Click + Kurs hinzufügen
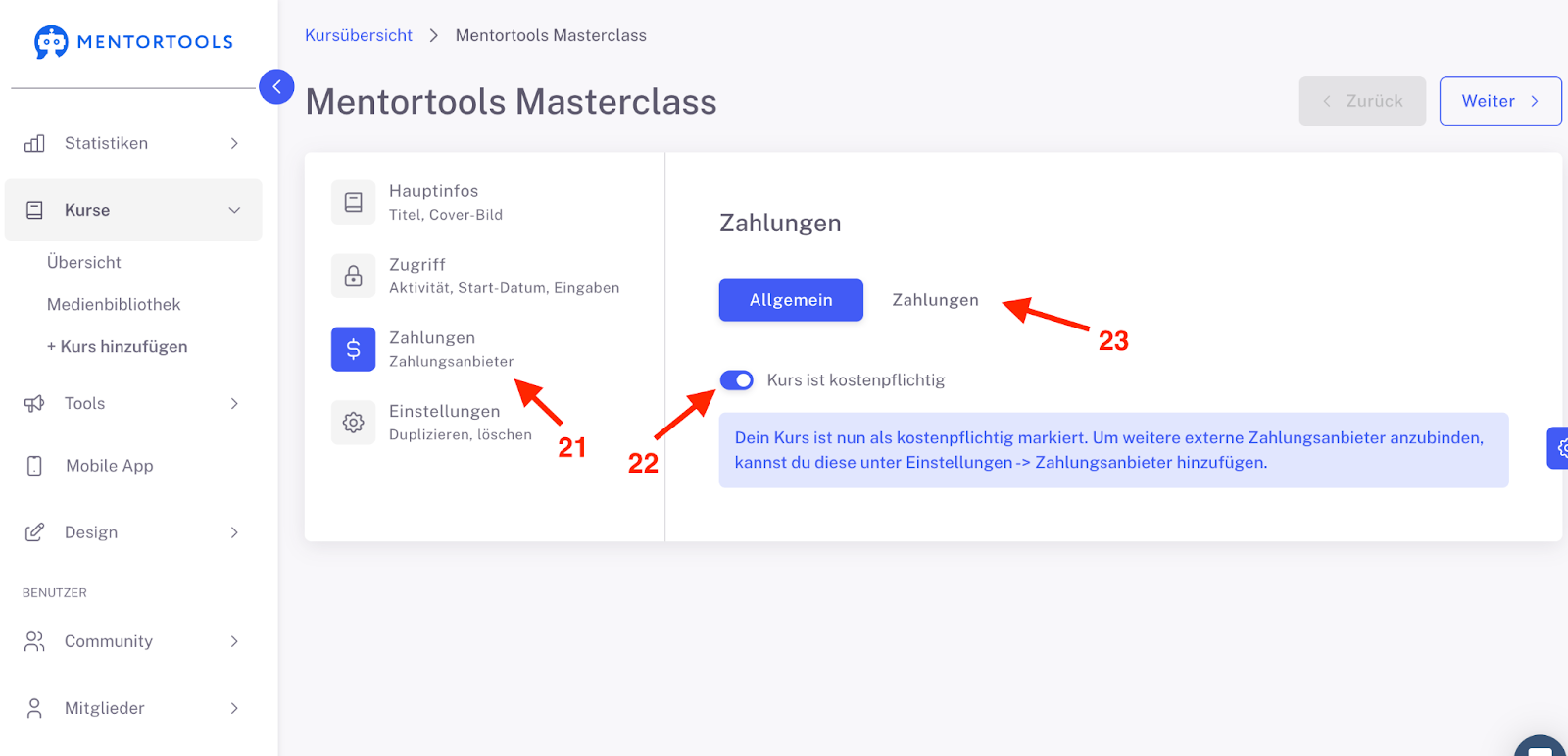The height and width of the screenshot is (756, 1568). point(117,347)
